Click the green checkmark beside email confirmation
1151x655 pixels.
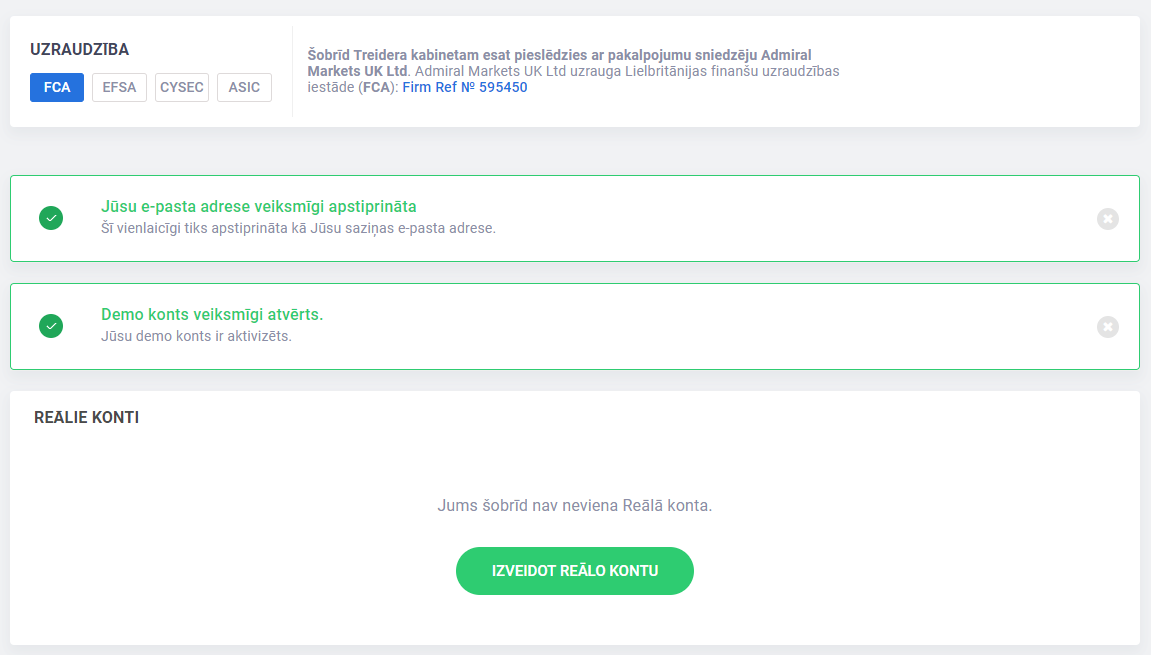coord(51,218)
